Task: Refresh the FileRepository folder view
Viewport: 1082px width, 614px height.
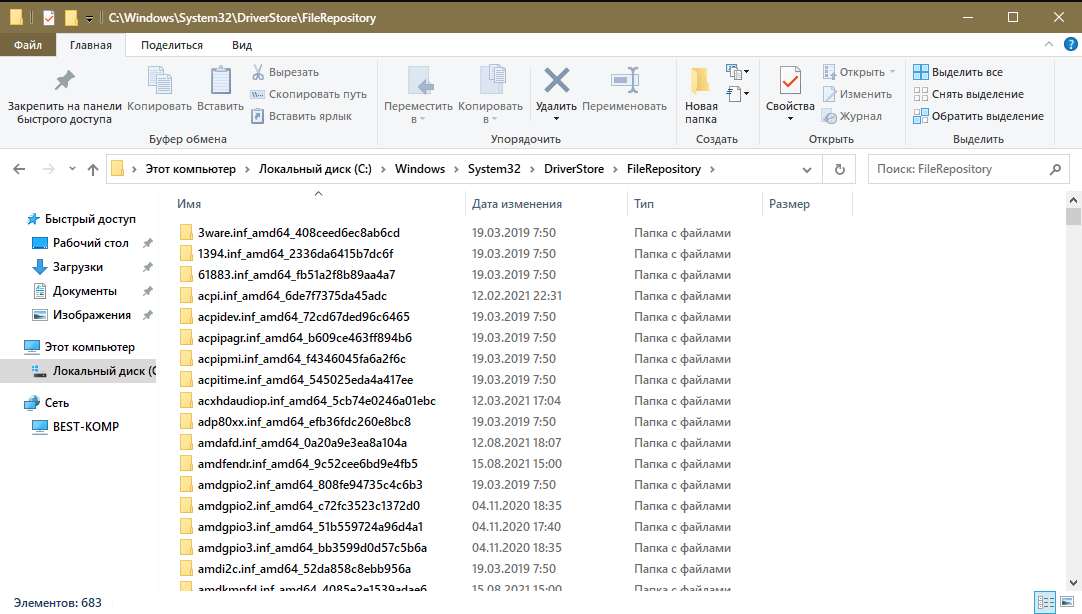Action: tap(840, 169)
